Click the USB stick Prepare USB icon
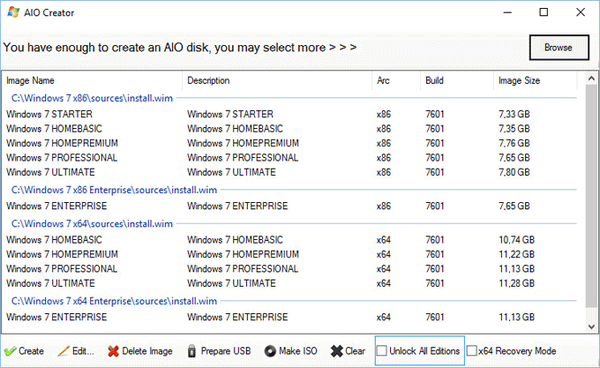 point(192,351)
